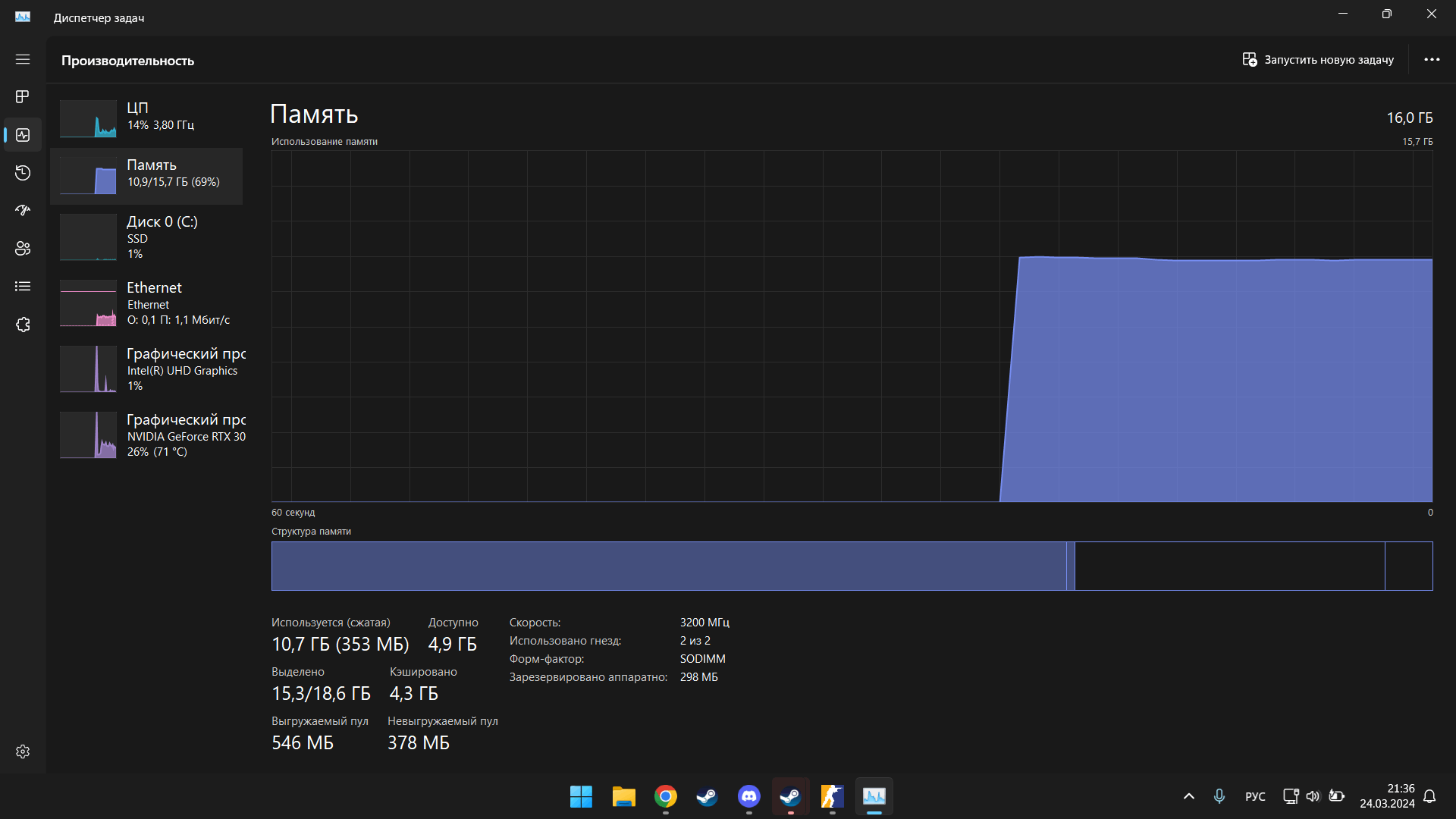Screen dimensions: 1456x819
Task: Open the Ethernet performance panel
Action: [154, 303]
